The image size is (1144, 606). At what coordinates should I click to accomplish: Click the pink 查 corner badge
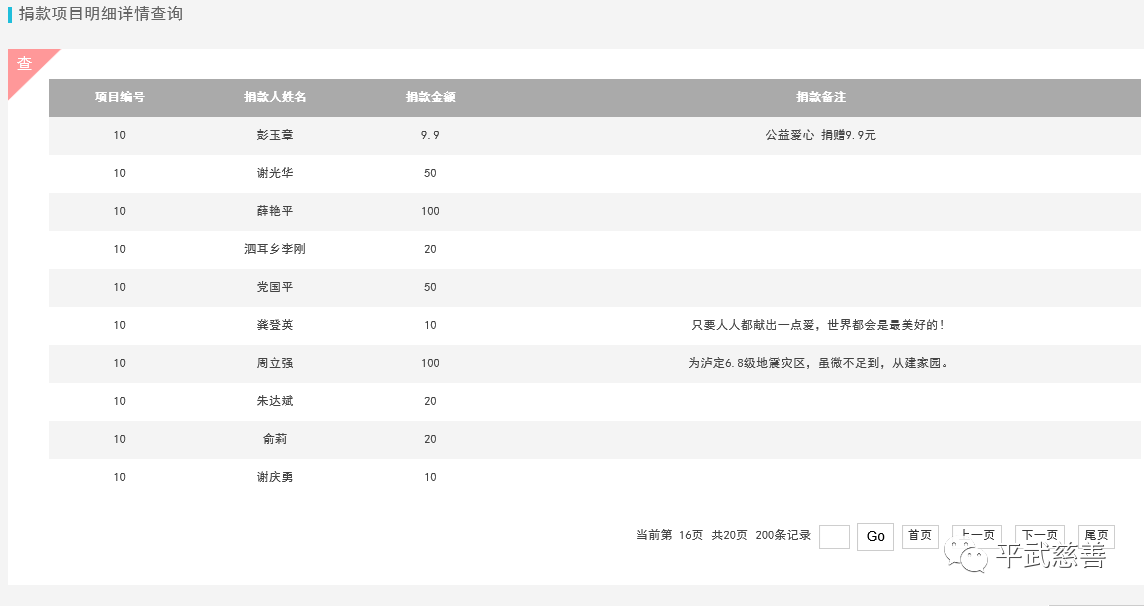(x=26, y=66)
